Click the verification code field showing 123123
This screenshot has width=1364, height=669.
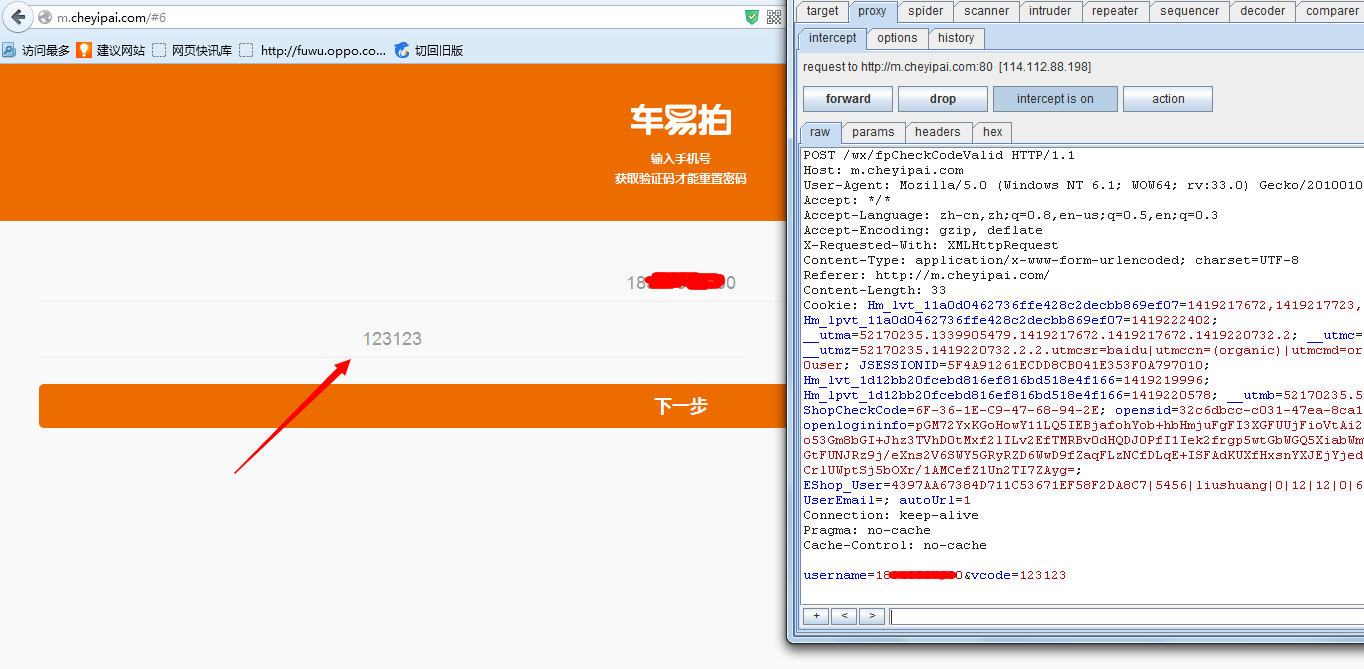[x=391, y=339]
